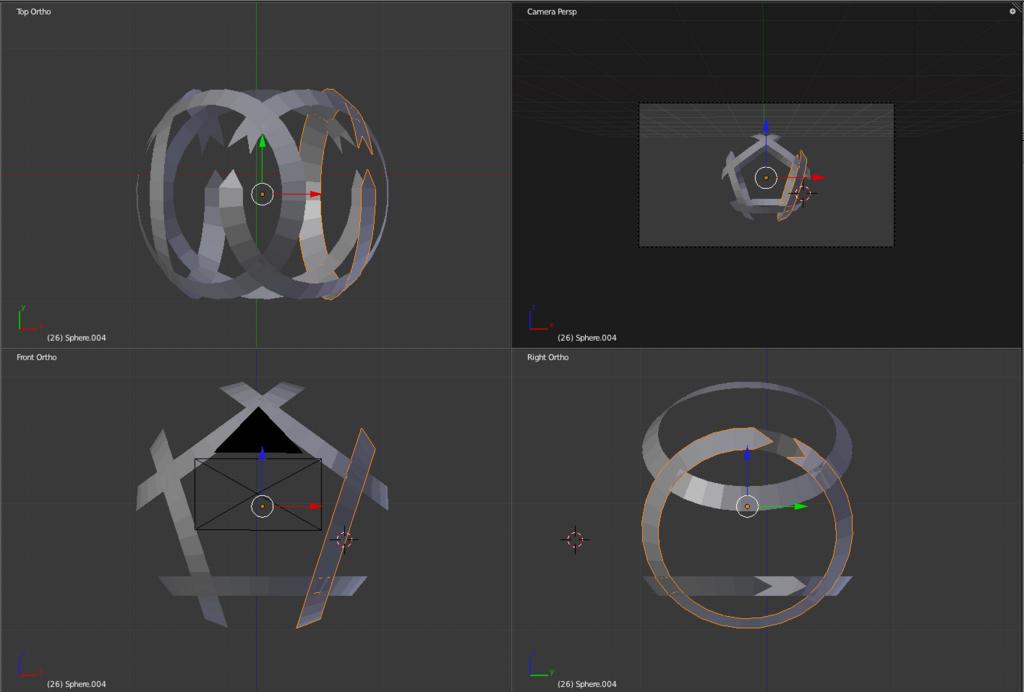Click the red X-axis arrow in Front Ortho view
Screen dimensions: 1024x692
(x=315, y=506)
